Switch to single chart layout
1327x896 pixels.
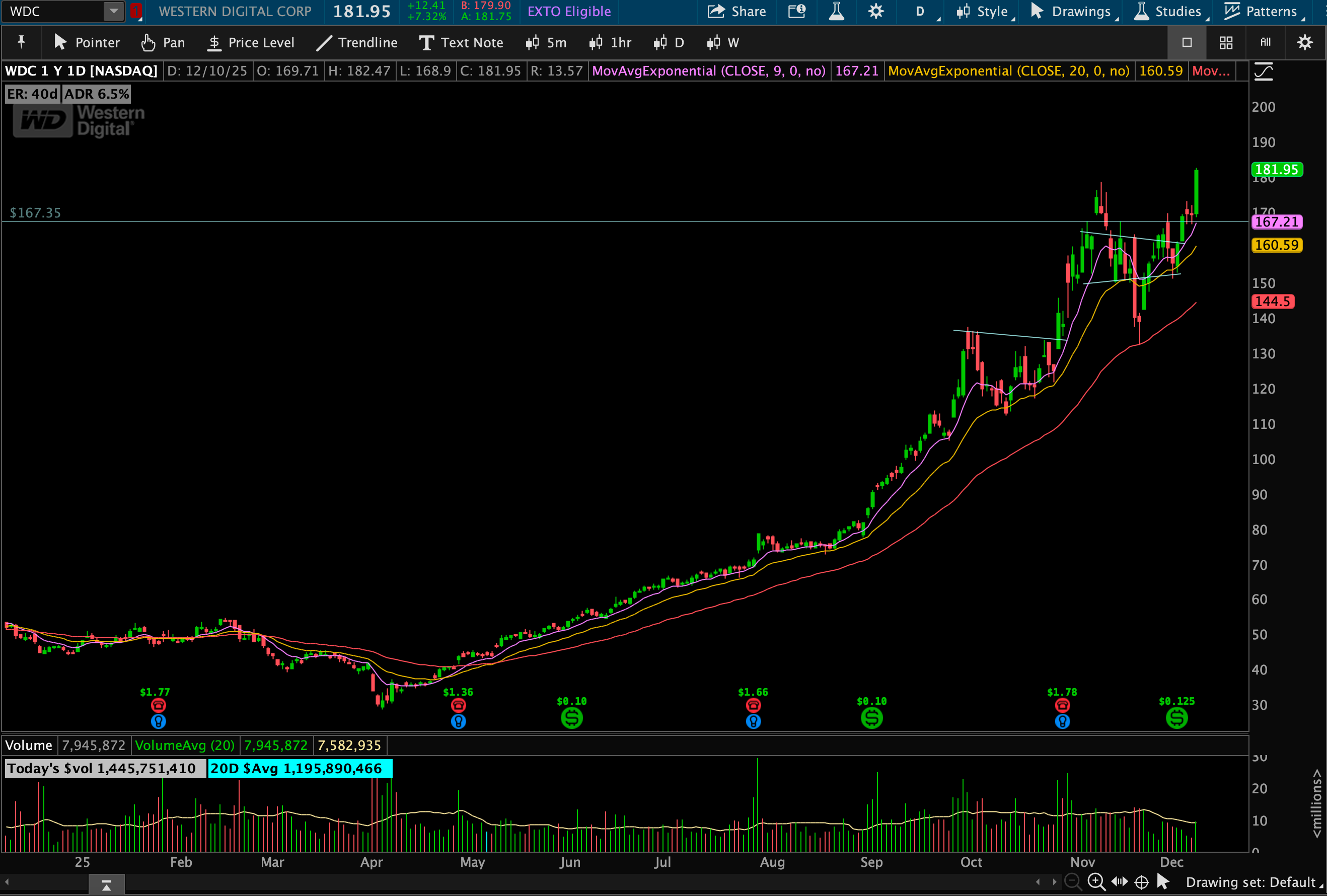(x=1187, y=42)
